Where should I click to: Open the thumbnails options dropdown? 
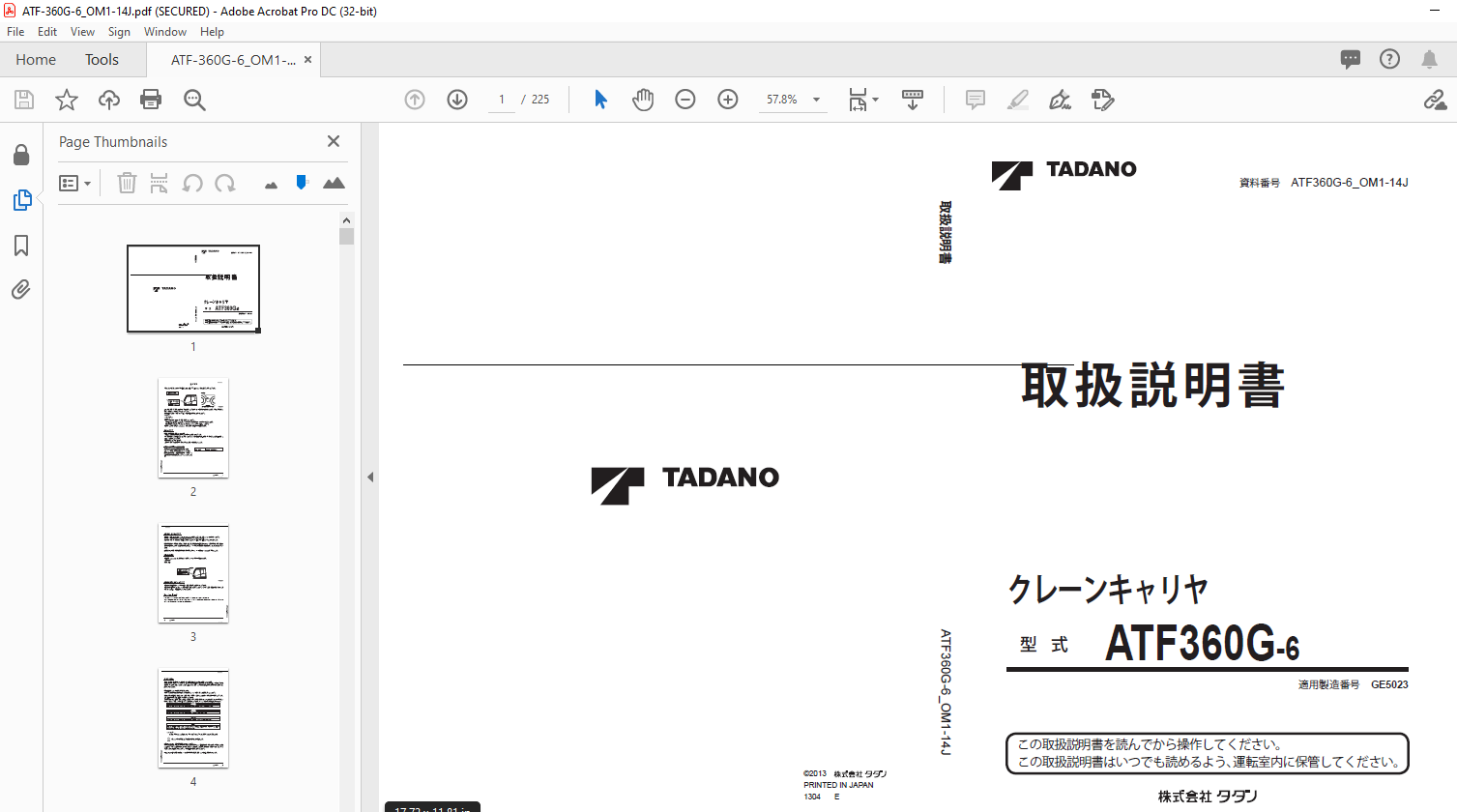(x=75, y=183)
